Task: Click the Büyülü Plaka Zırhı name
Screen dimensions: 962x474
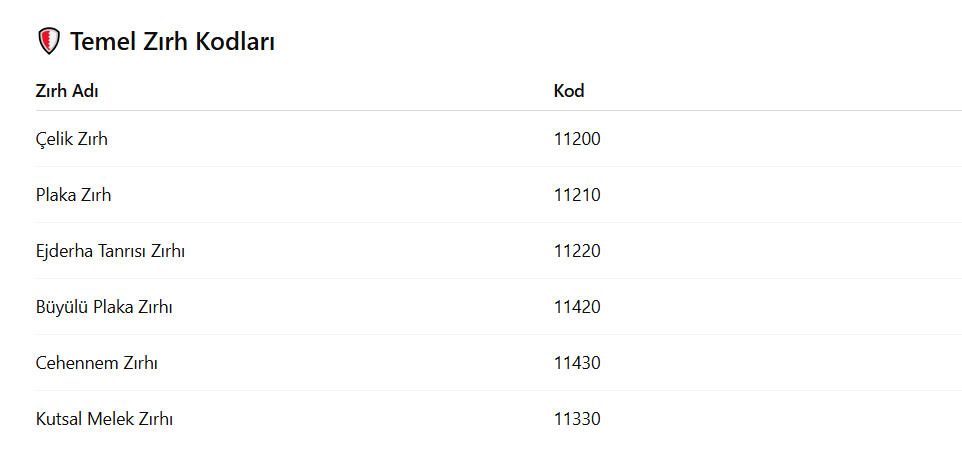Action: pyautogui.click(x=104, y=307)
